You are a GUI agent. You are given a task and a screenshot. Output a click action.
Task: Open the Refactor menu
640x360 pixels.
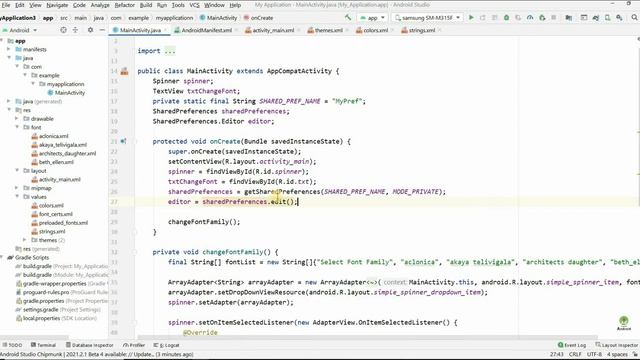(124, 5)
